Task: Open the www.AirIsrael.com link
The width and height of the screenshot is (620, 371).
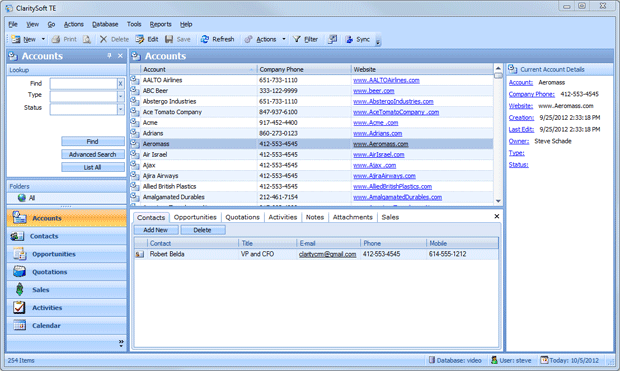Action: tap(378, 155)
